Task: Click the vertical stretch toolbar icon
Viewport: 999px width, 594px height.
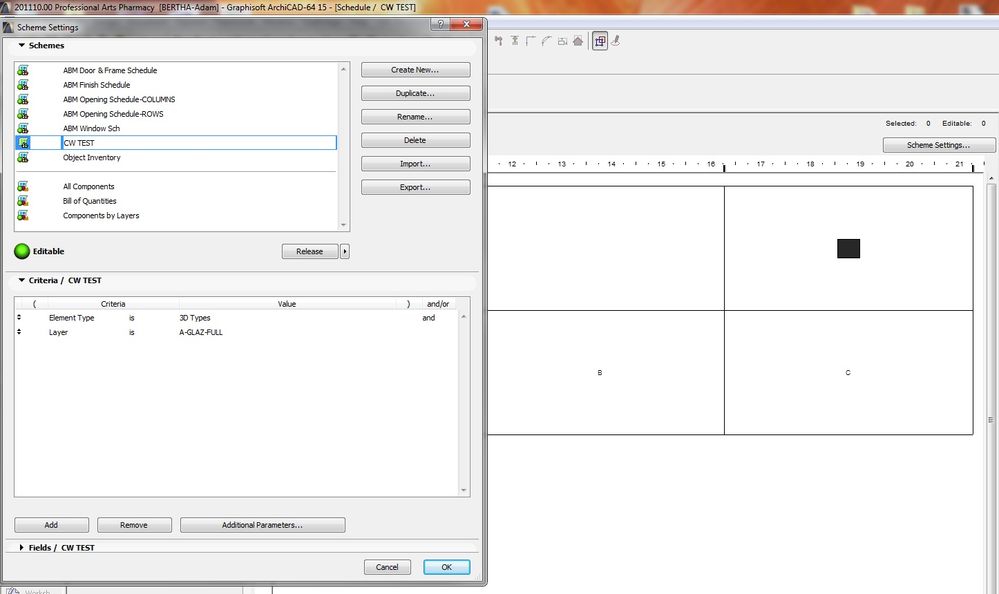Action: 515,41
